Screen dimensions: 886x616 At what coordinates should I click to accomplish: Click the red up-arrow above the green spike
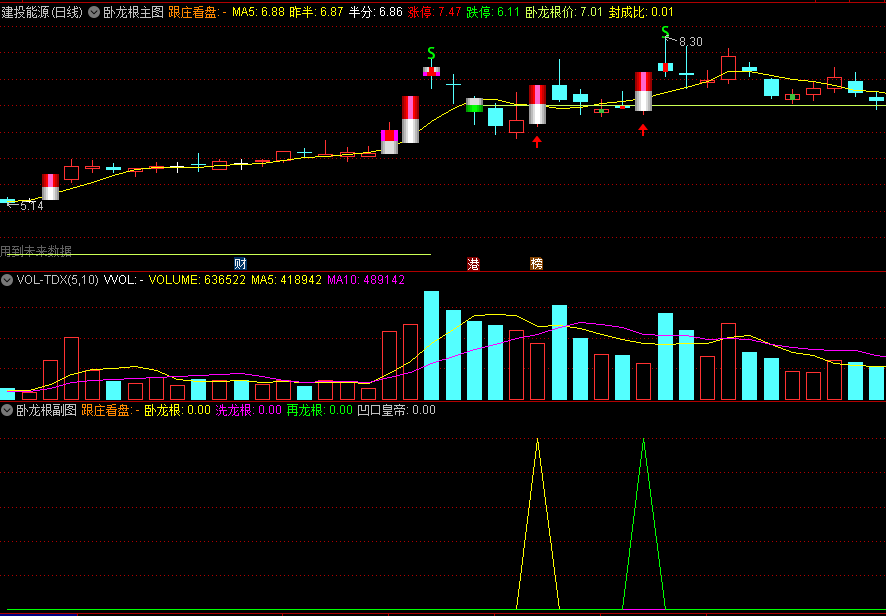tap(643, 129)
